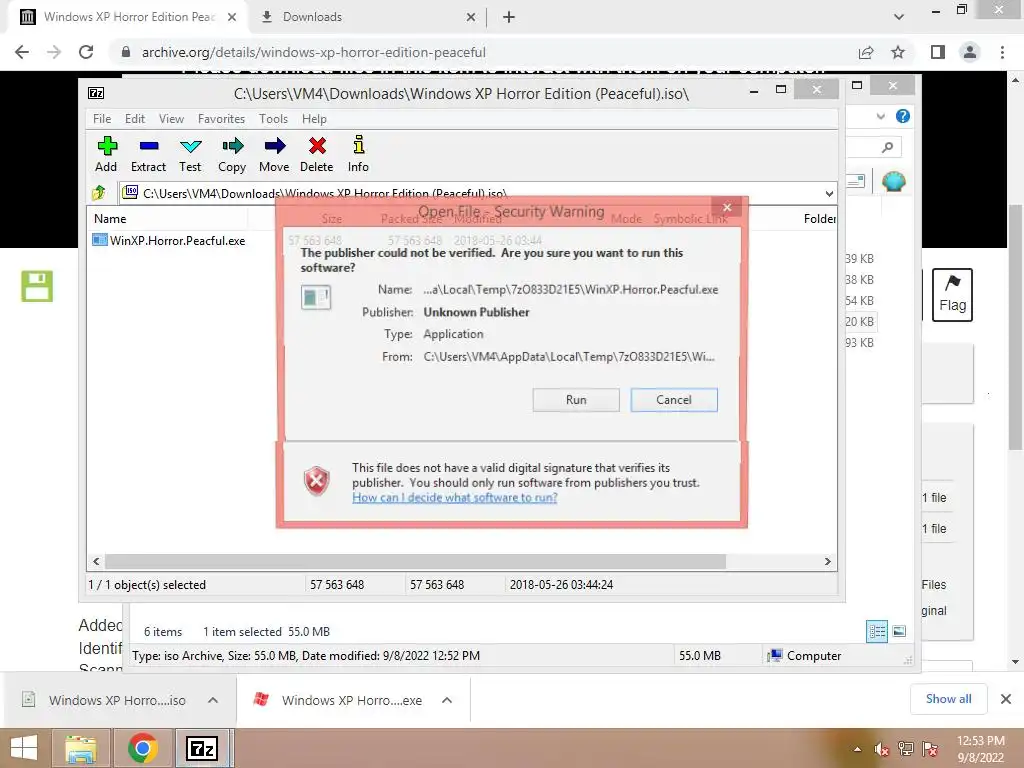Image resolution: width=1024 pixels, height=768 pixels.
Task: Click the Computer status bar entry
Action: (x=805, y=656)
